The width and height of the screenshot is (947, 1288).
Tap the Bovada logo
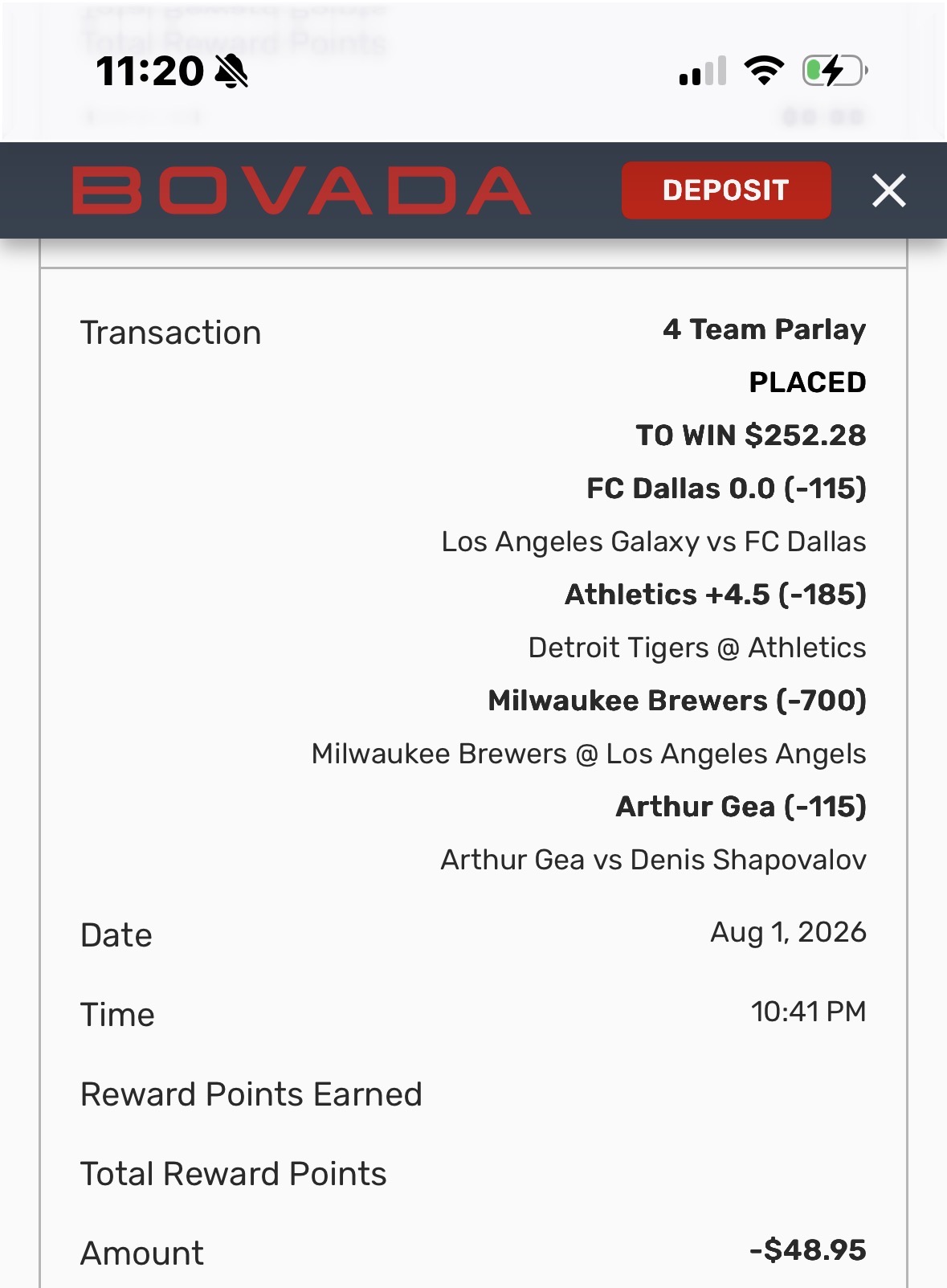302,191
